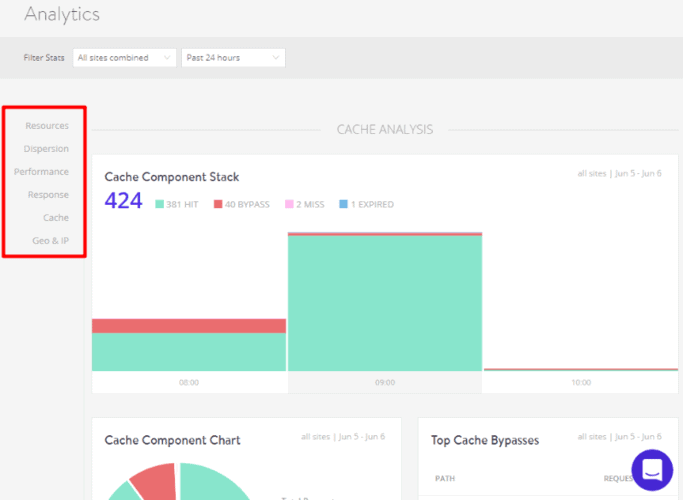Switch to Performance analytics

41,172
